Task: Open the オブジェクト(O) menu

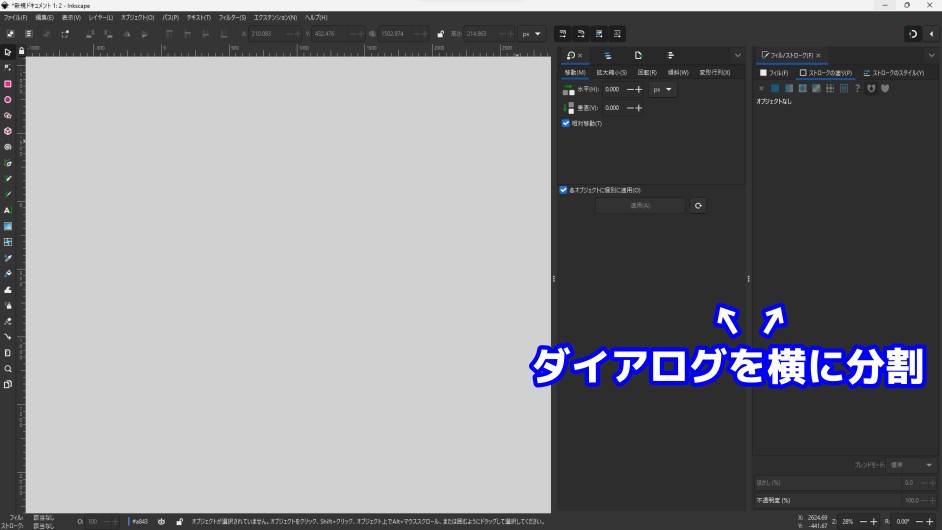Action: point(138,17)
